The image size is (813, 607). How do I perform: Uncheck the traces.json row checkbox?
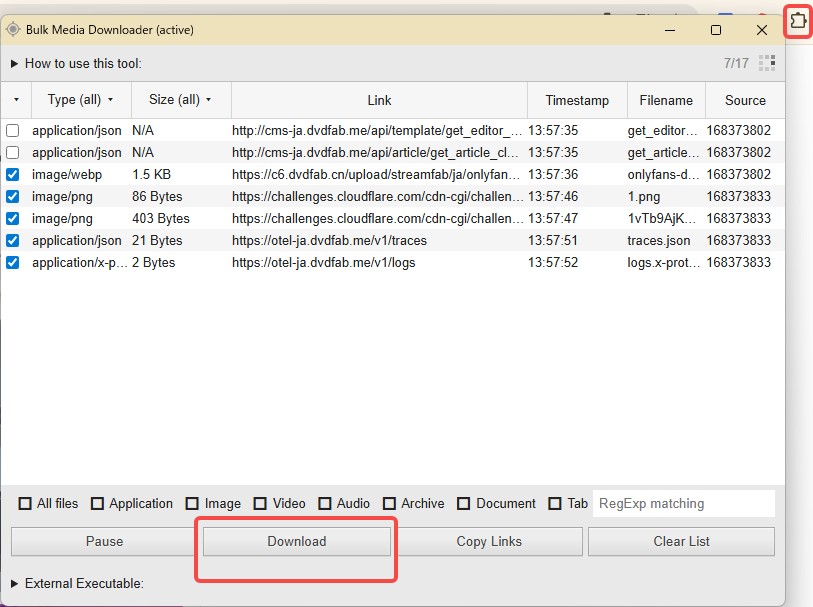tap(13, 241)
